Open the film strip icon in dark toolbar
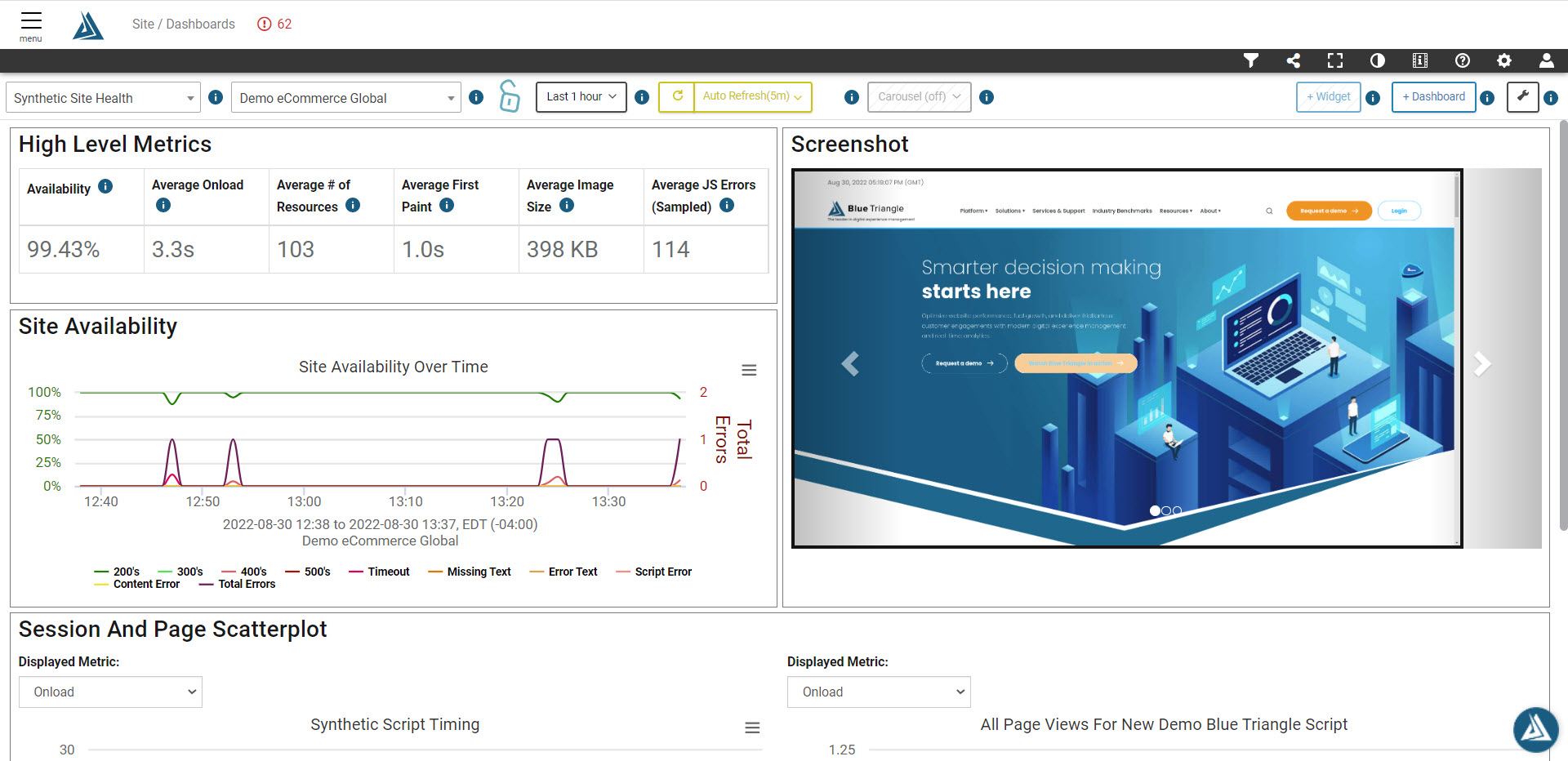 pos(1420,60)
